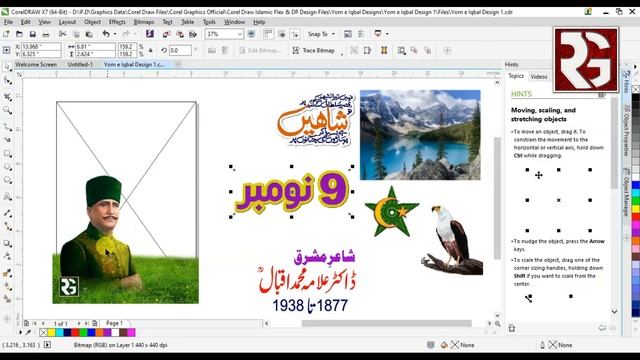Image resolution: width=640 pixels, height=360 pixels.
Task: Click the 9 November purple text object
Action: tap(291, 191)
